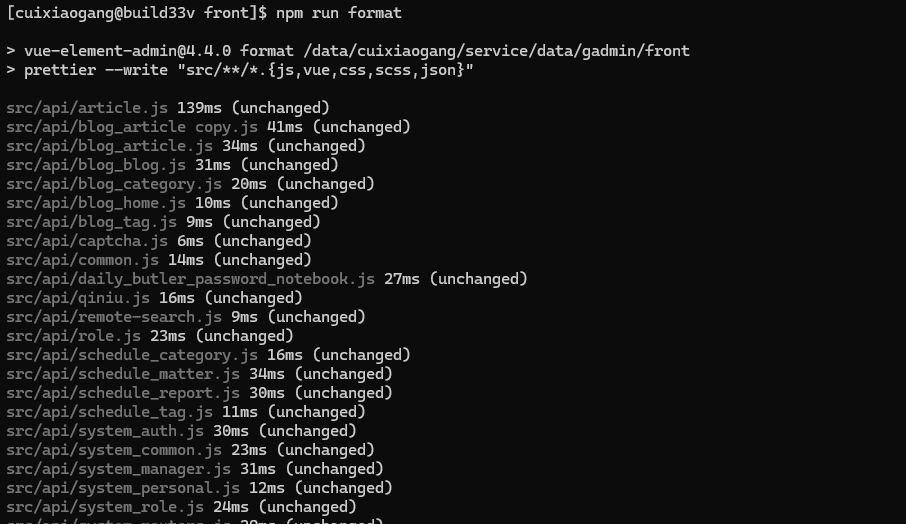The height and width of the screenshot is (524, 906).
Task: Select the blog_tag.js output line
Action: tap(164, 222)
